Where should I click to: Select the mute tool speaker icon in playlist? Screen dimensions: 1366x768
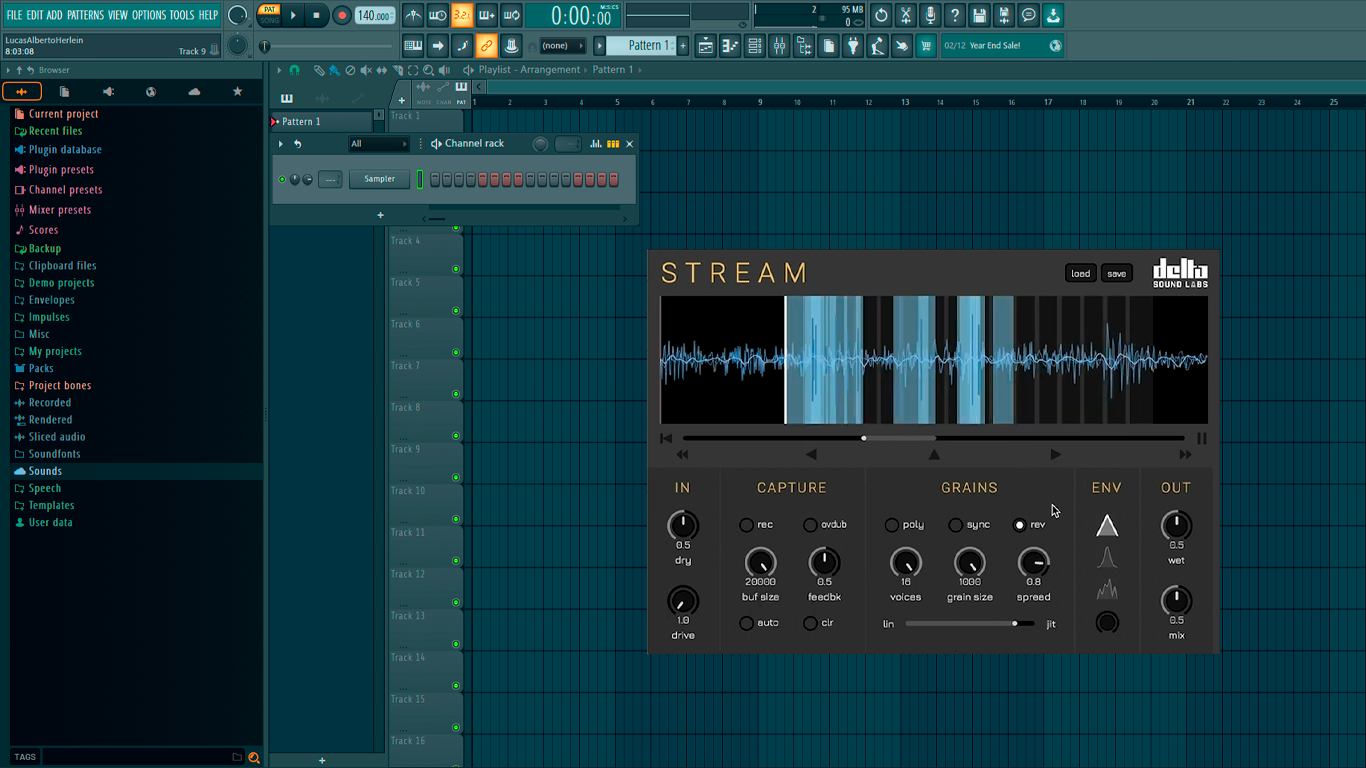[365, 70]
